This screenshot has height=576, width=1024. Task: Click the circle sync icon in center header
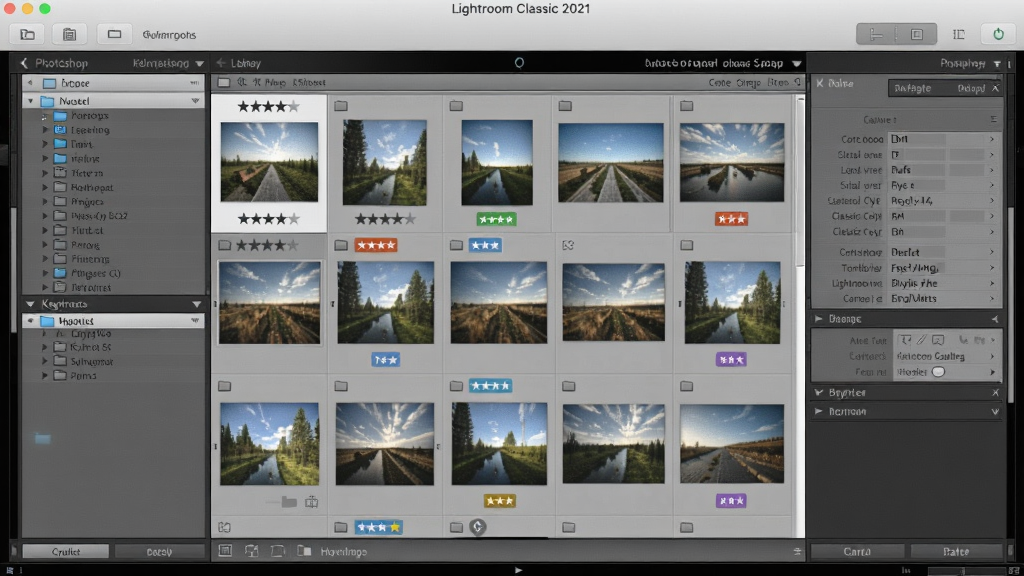519,63
